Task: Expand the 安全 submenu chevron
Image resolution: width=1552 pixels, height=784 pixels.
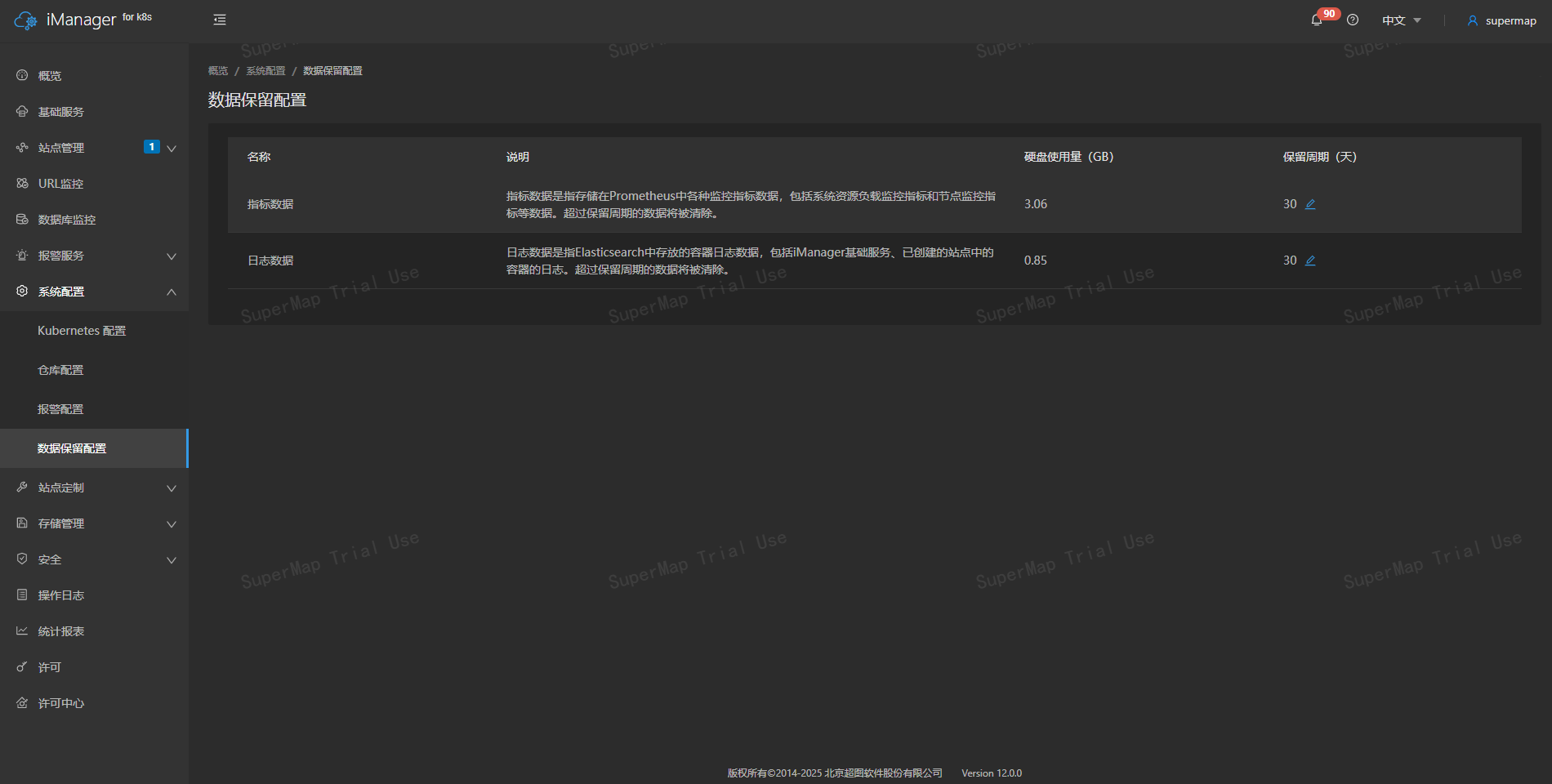Action: [x=172, y=560]
